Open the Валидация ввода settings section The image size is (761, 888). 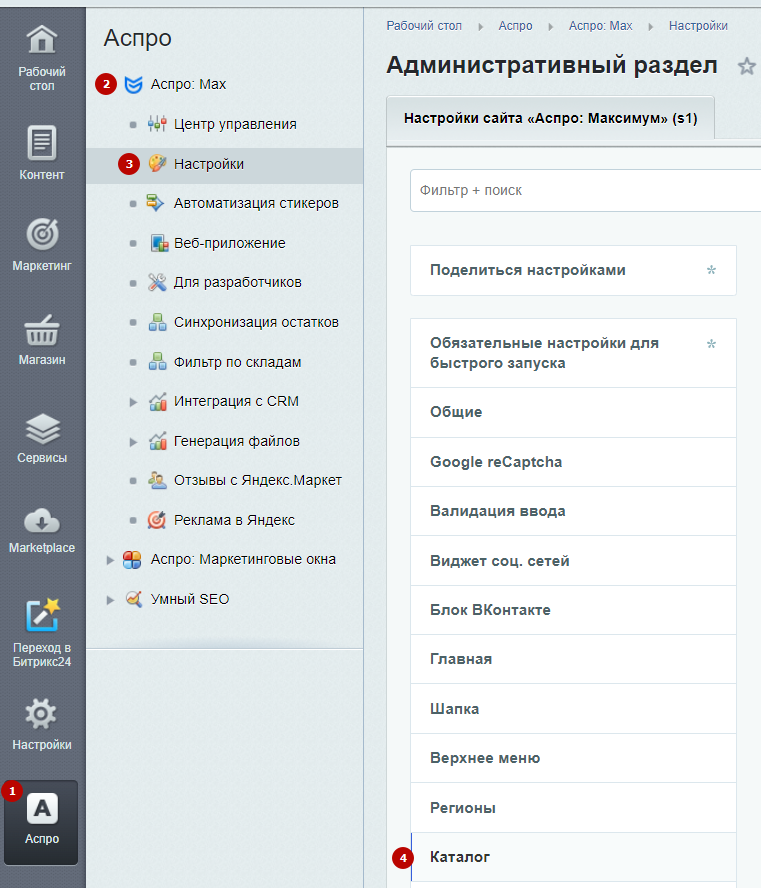click(573, 511)
